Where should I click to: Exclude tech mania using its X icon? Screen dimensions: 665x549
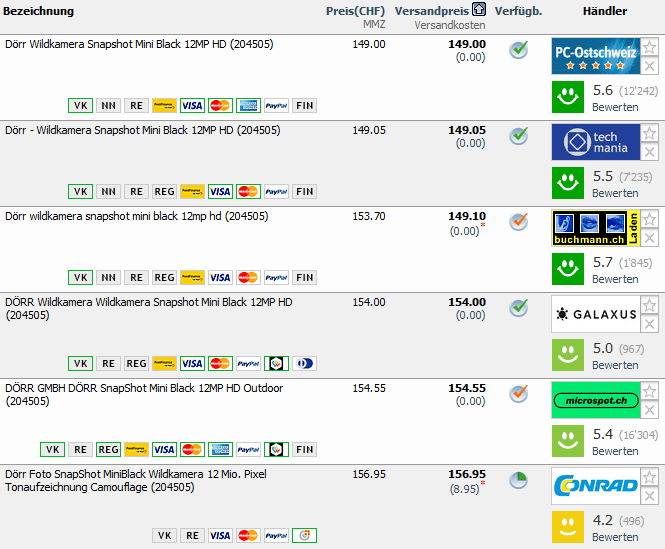tap(649, 152)
